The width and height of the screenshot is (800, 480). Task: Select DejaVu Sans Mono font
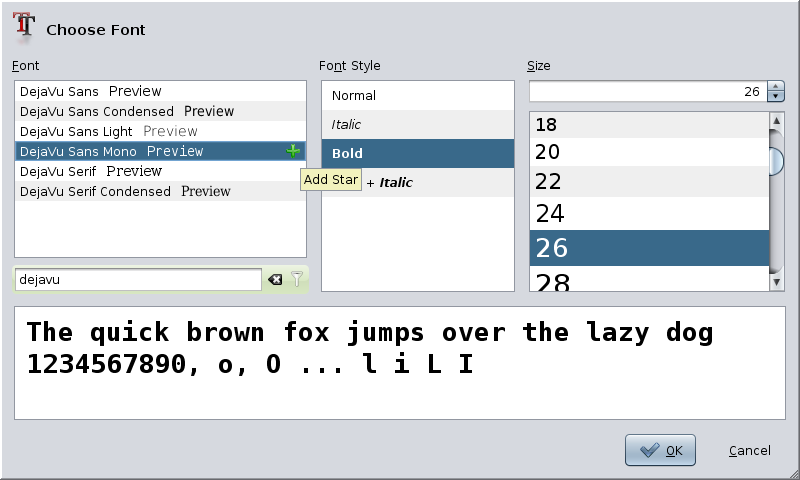160,151
